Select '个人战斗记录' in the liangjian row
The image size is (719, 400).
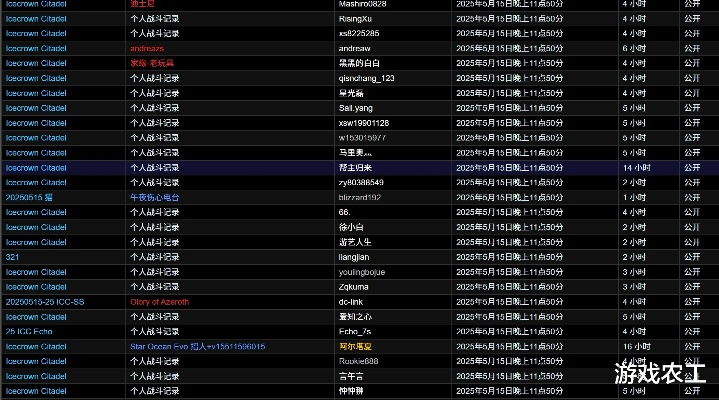[x=155, y=257]
